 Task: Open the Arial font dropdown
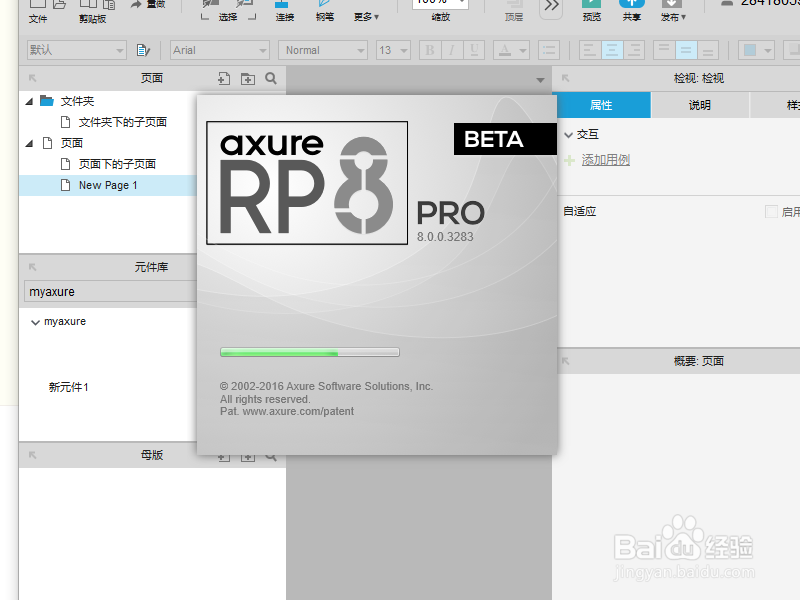[x=263, y=51]
